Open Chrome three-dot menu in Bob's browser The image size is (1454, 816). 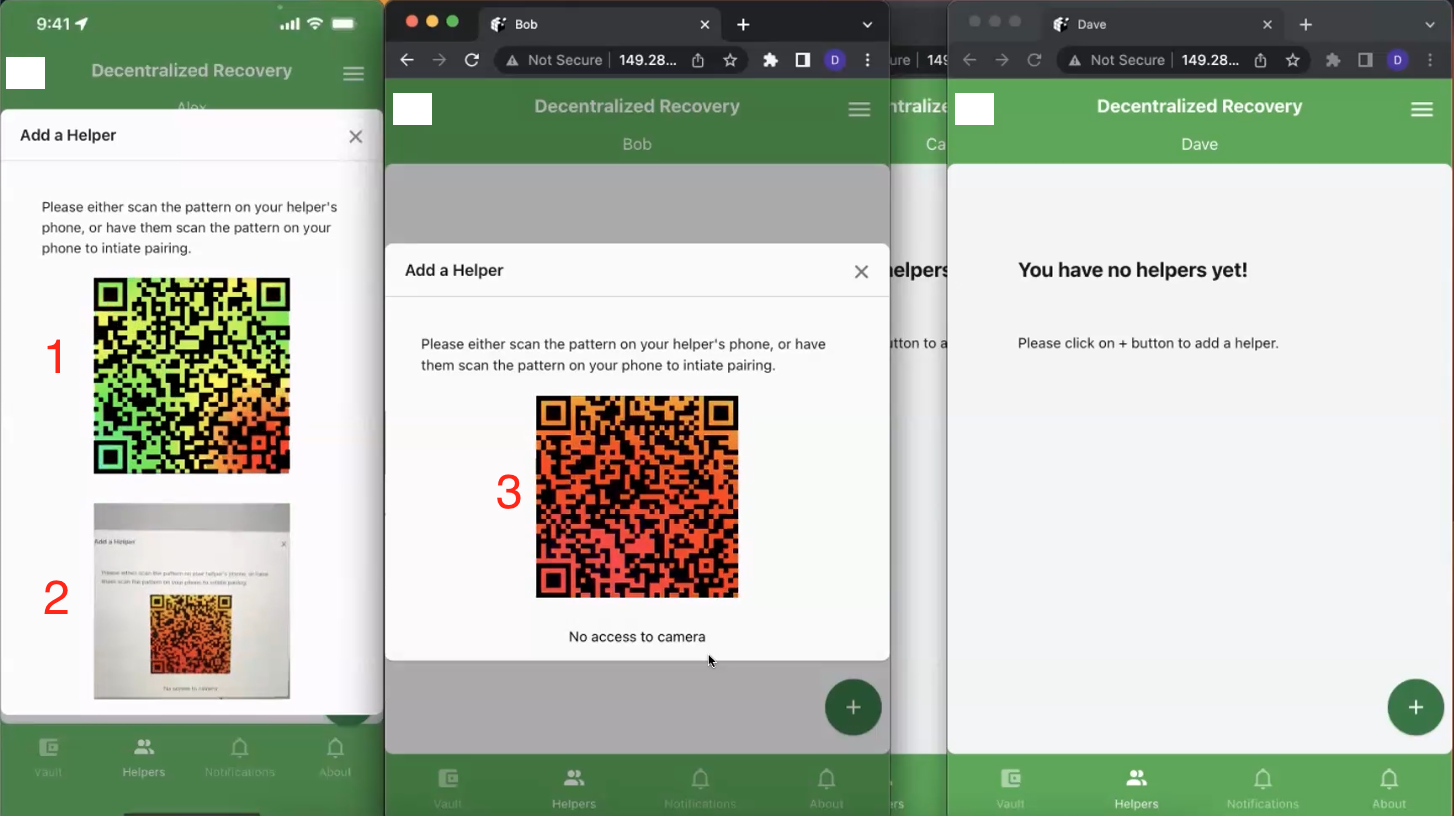[867, 60]
